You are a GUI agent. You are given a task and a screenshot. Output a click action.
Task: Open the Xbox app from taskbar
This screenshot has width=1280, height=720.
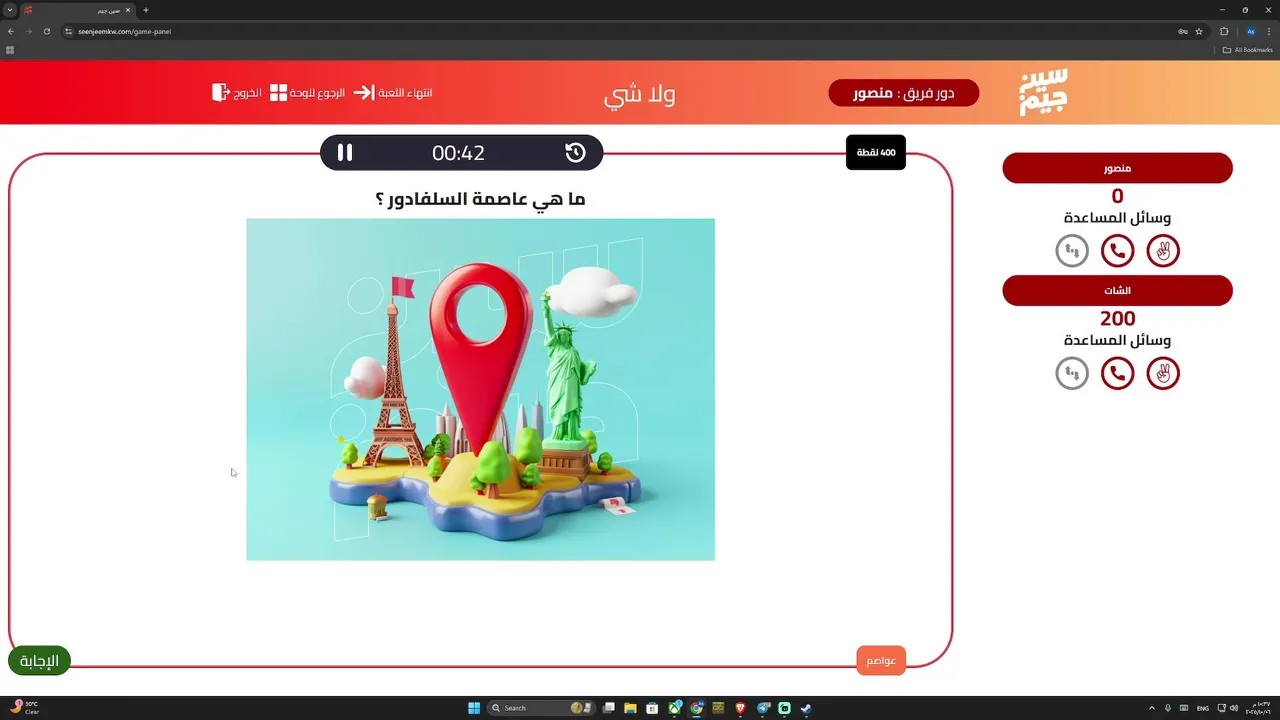point(675,708)
